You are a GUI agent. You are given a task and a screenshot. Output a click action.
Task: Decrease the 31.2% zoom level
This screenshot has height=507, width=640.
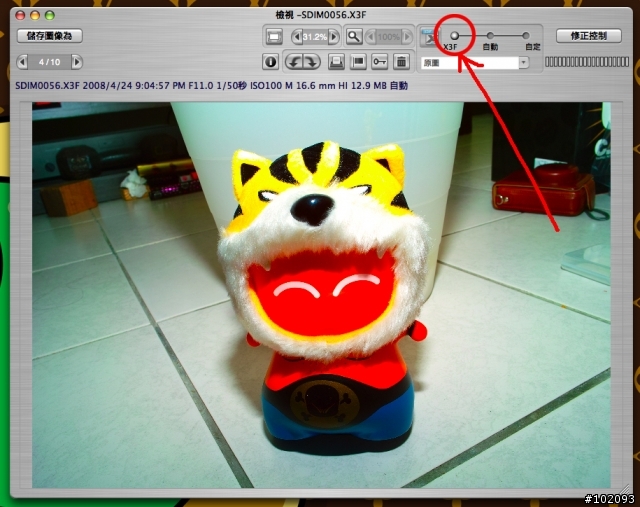coord(297,37)
